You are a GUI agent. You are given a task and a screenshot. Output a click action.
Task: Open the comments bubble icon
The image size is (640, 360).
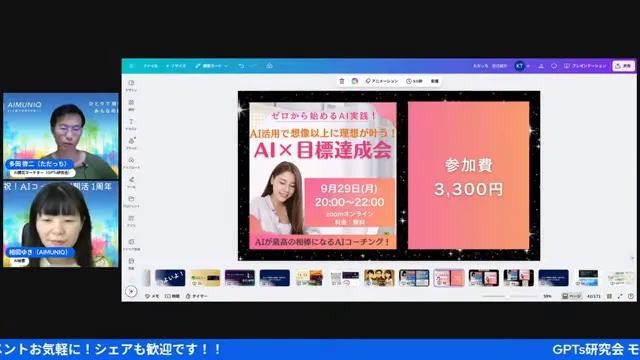[553, 66]
